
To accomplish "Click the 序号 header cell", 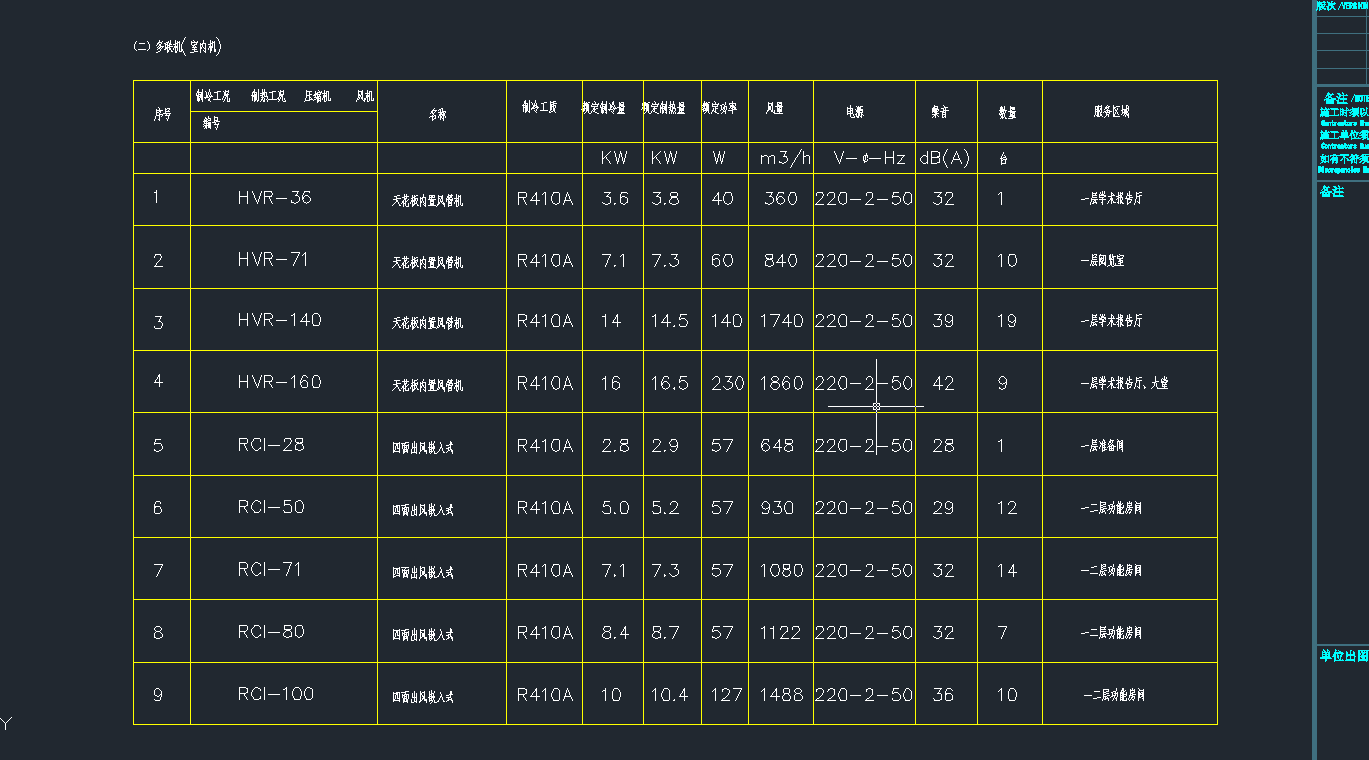I will coord(162,114).
